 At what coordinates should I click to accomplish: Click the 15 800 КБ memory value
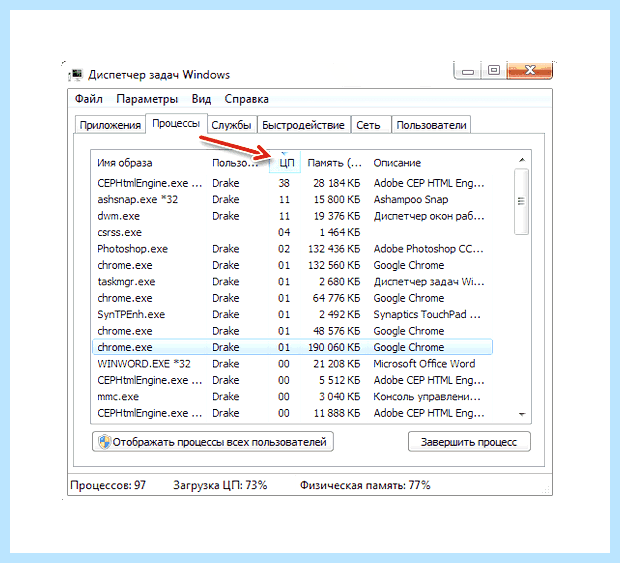tap(337, 200)
